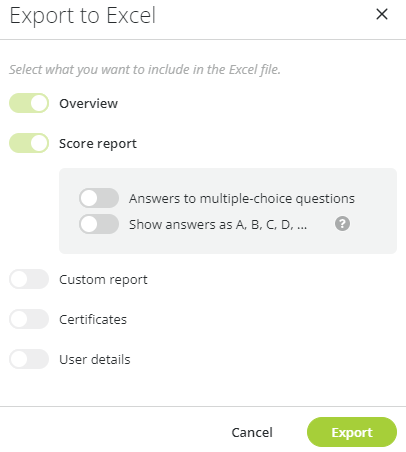Screen dimensions: 406x452
Task: Click the Custom report label text
Action: tap(103, 280)
